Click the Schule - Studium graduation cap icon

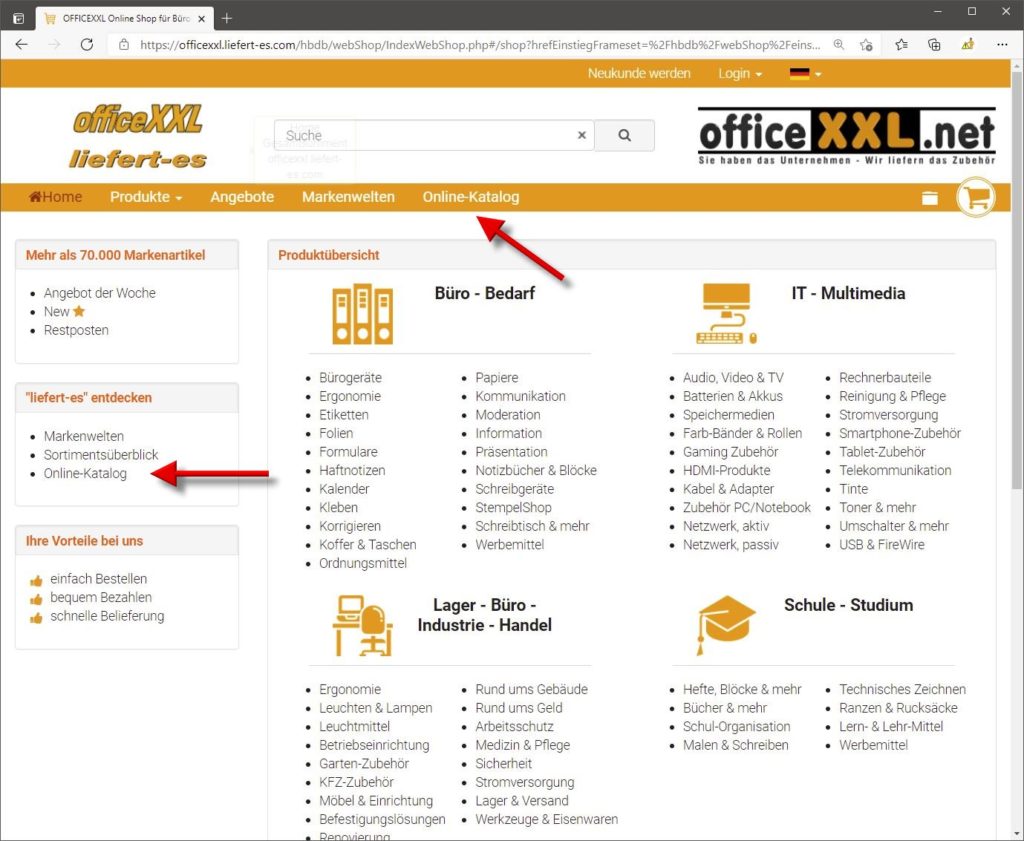coord(726,625)
